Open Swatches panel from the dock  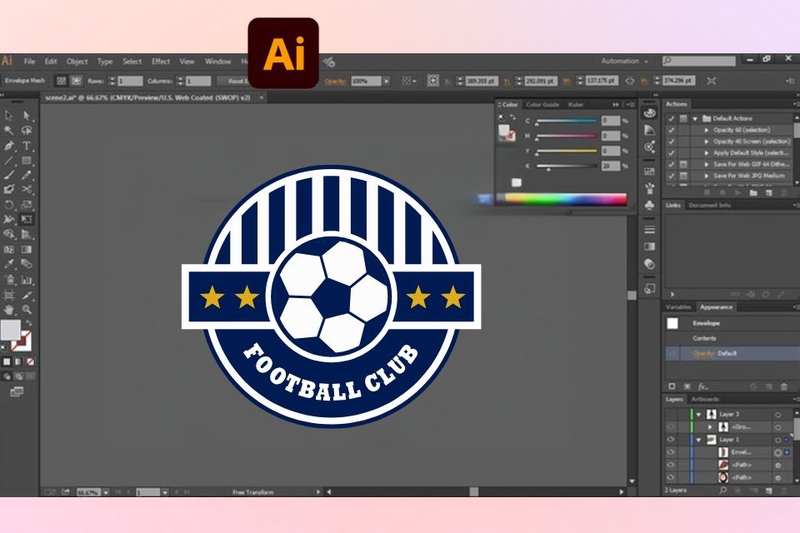(649, 171)
